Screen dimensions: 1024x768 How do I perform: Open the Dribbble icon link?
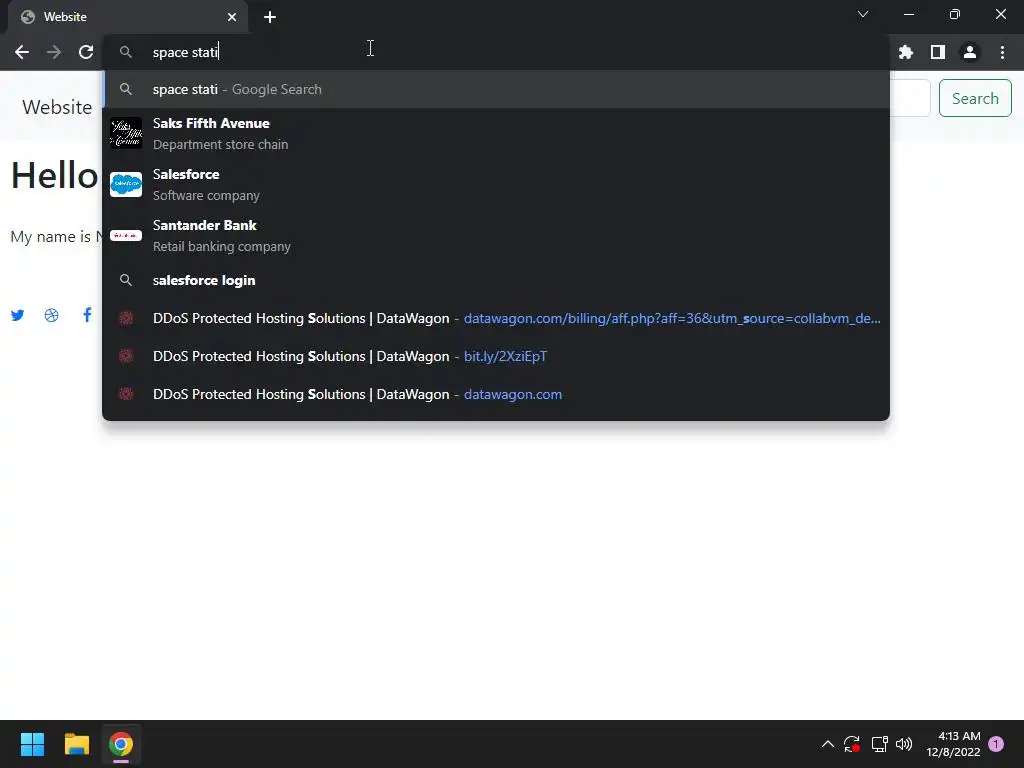tap(52, 315)
